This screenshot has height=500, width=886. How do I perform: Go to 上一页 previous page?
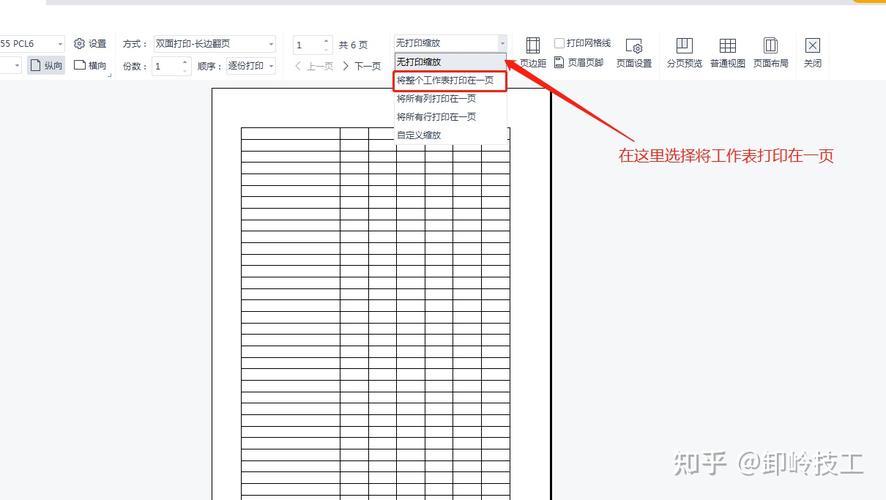314,66
